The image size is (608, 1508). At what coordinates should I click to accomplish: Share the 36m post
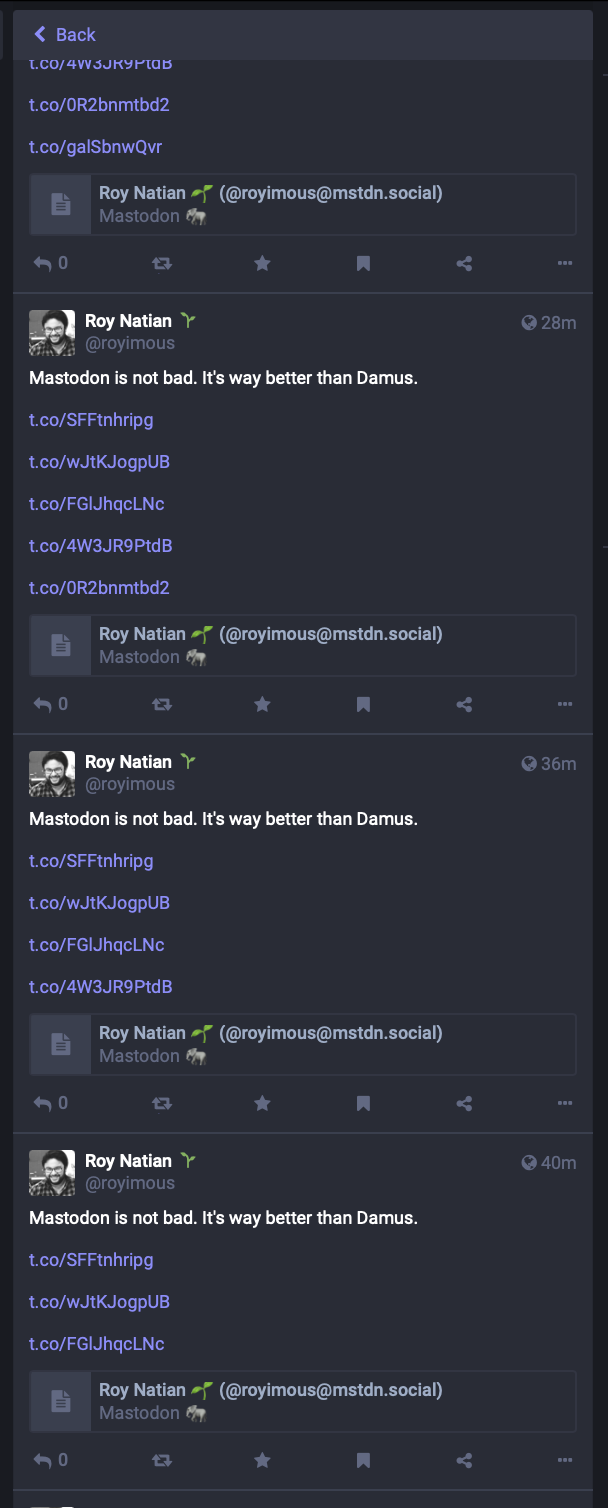point(464,1104)
